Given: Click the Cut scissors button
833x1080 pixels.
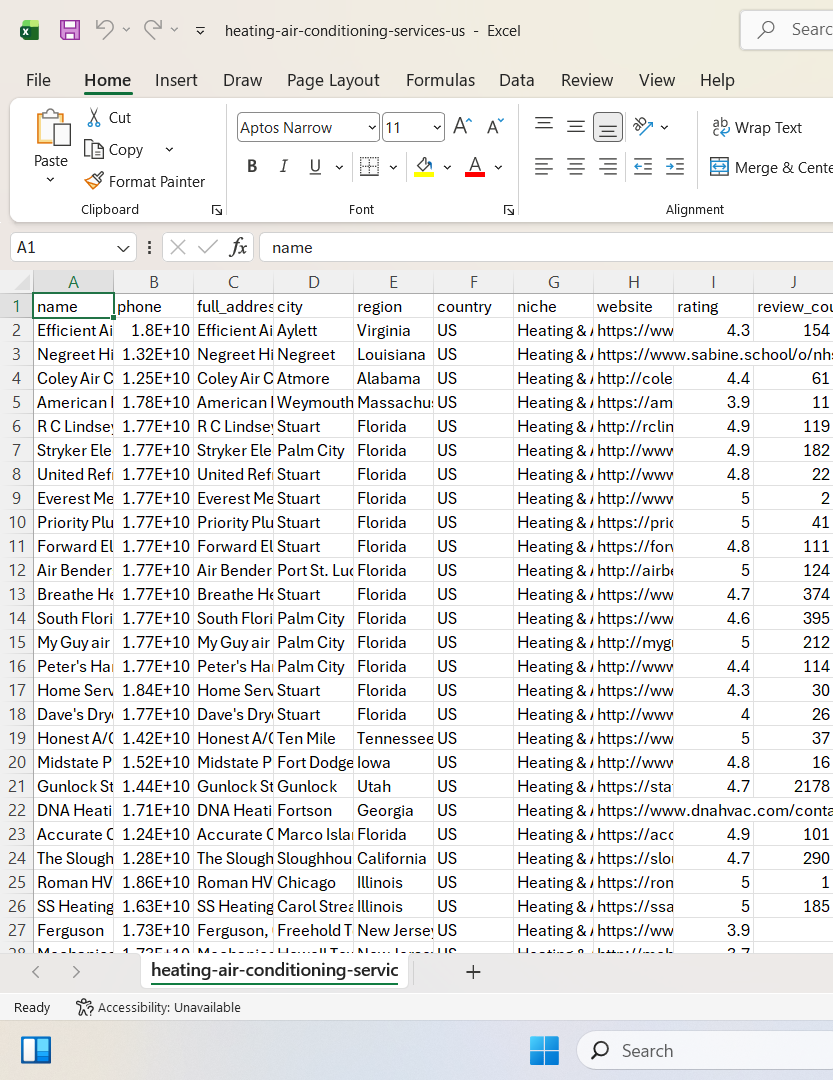Looking at the screenshot, I should 109,118.
